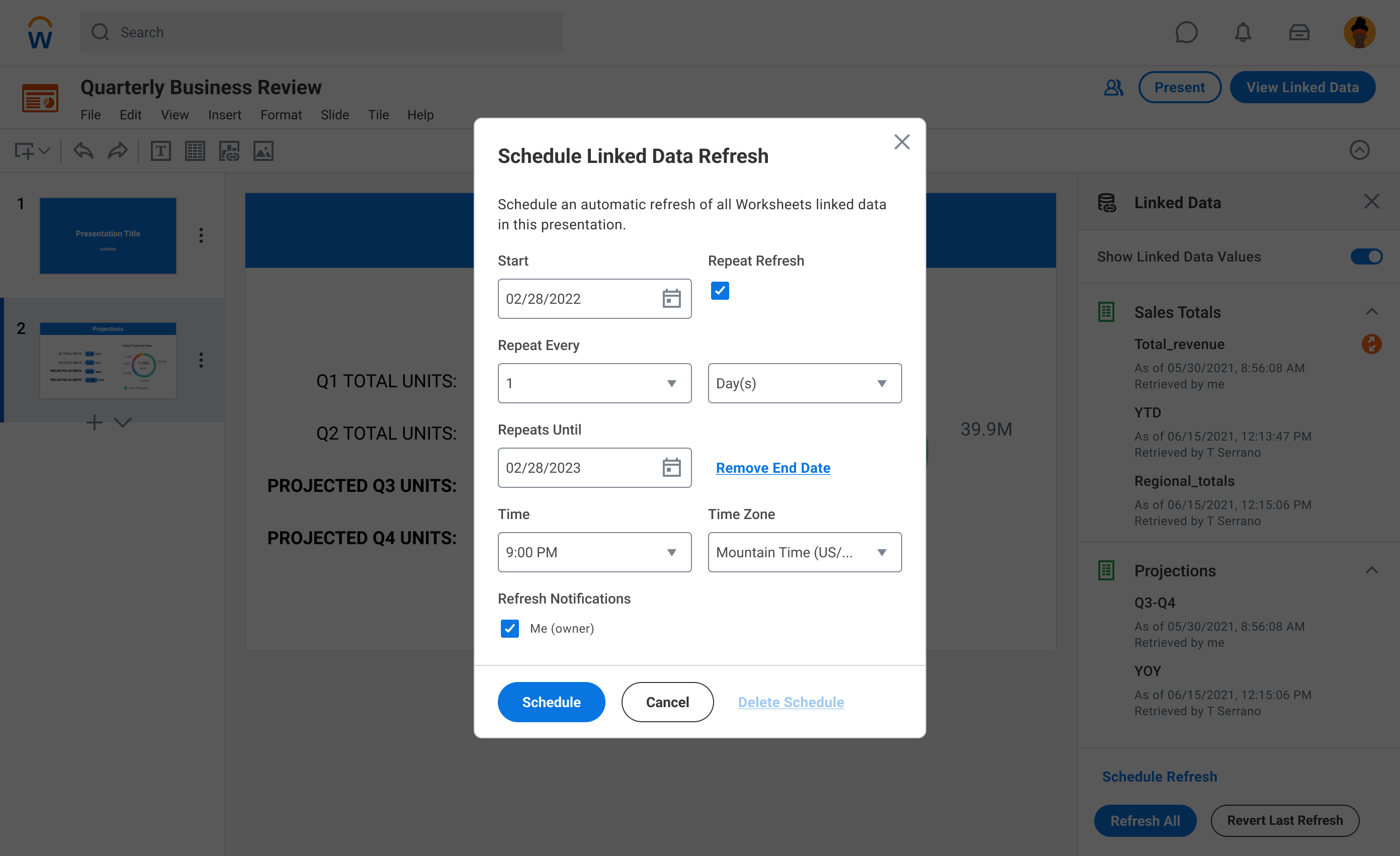
Task: Open the Repeat Every number dropdown
Action: pyautogui.click(x=594, y=383)
